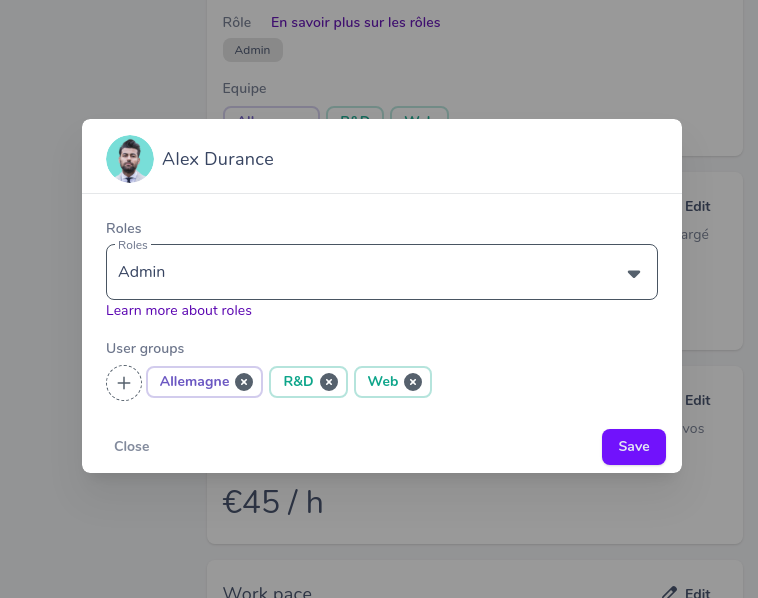Open En savoir plus sur les rôles link
This screenshot has width=758, height=598.
point(355,23)
